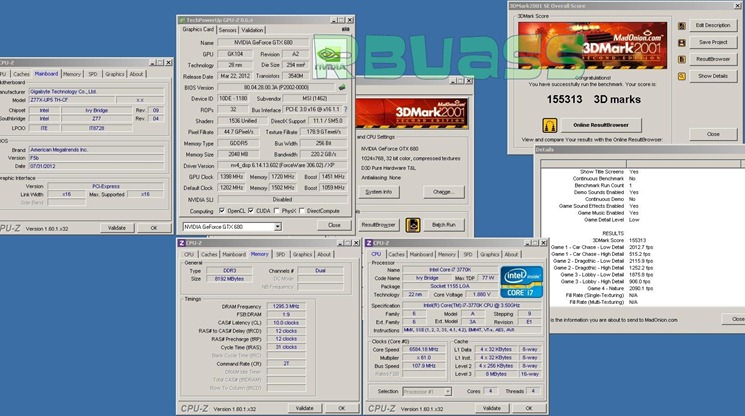Click the Z title icon of CPU-Z Memory window

click(x=181, y=243)
